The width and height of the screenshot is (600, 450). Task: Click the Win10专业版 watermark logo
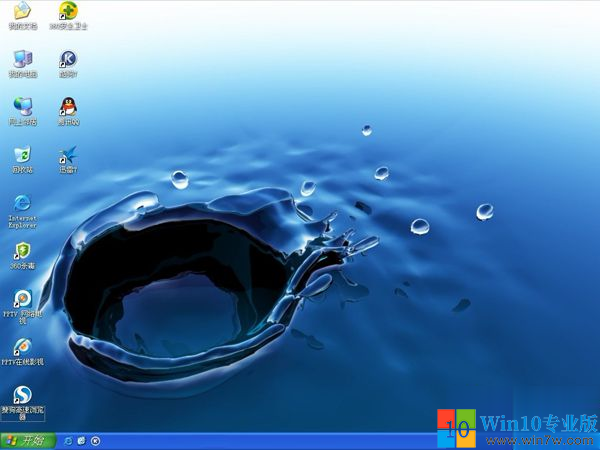click(x=518, y=428)
